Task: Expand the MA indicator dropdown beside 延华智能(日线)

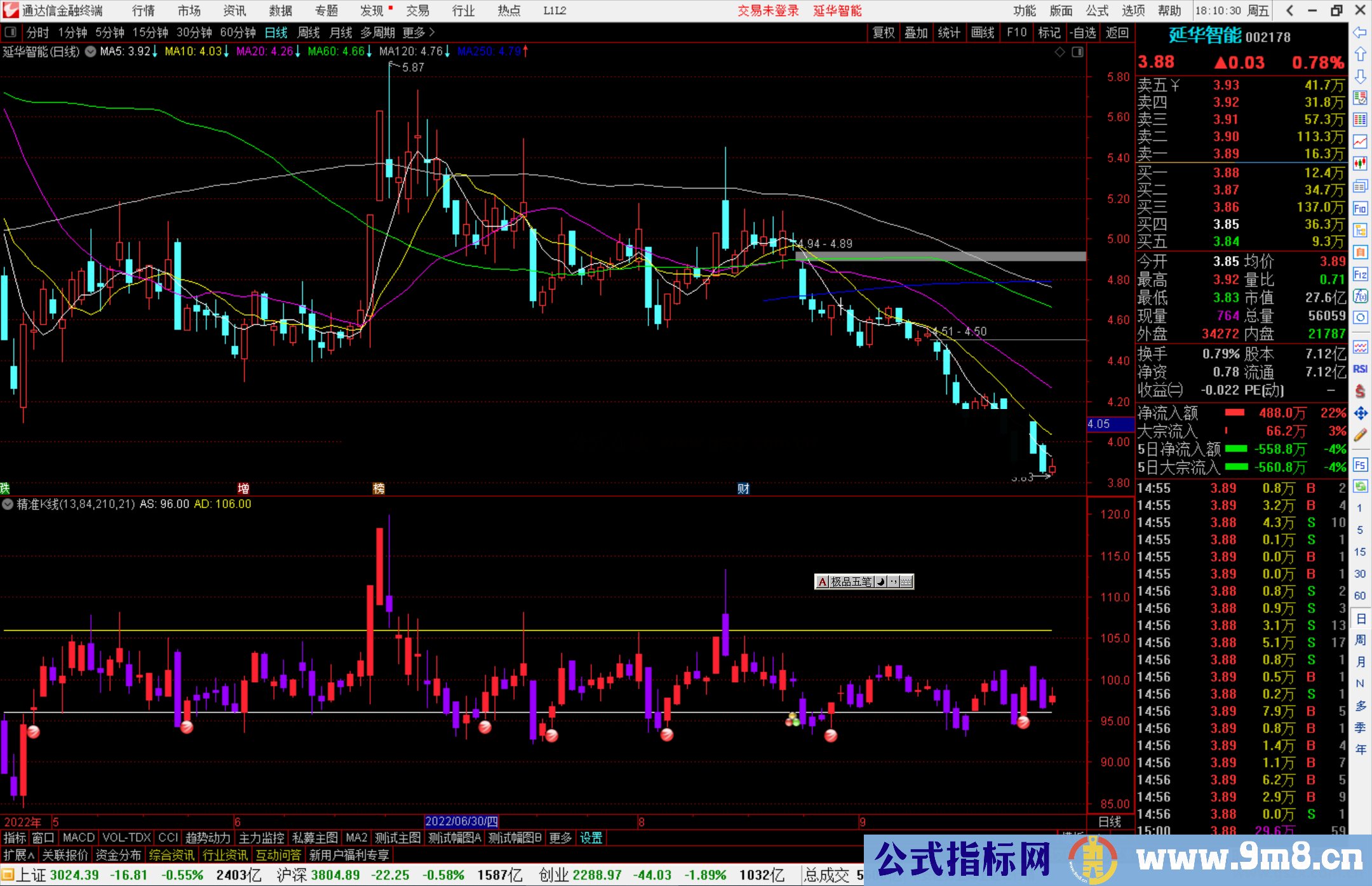Action: click(91, 52)
